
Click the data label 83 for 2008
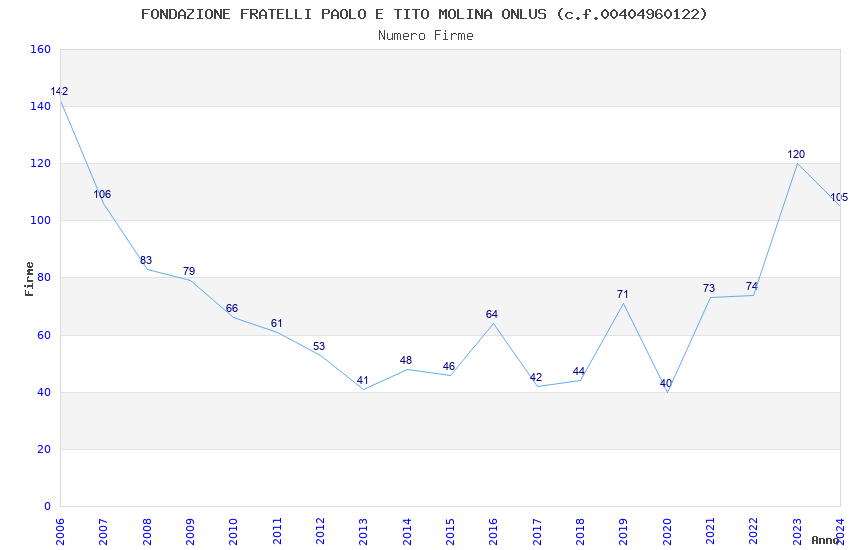[146, 260]
